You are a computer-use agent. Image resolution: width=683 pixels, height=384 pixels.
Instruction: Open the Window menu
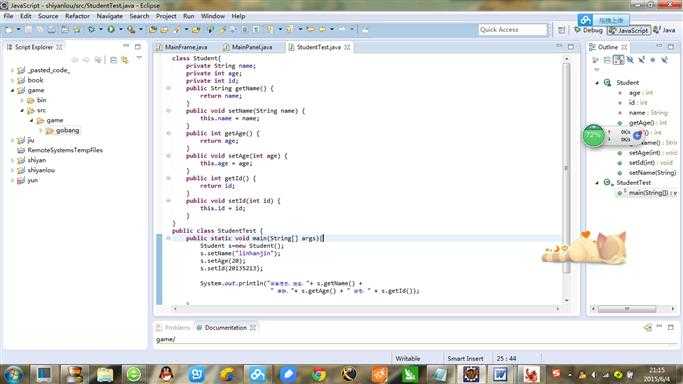(x=213, y=16)
